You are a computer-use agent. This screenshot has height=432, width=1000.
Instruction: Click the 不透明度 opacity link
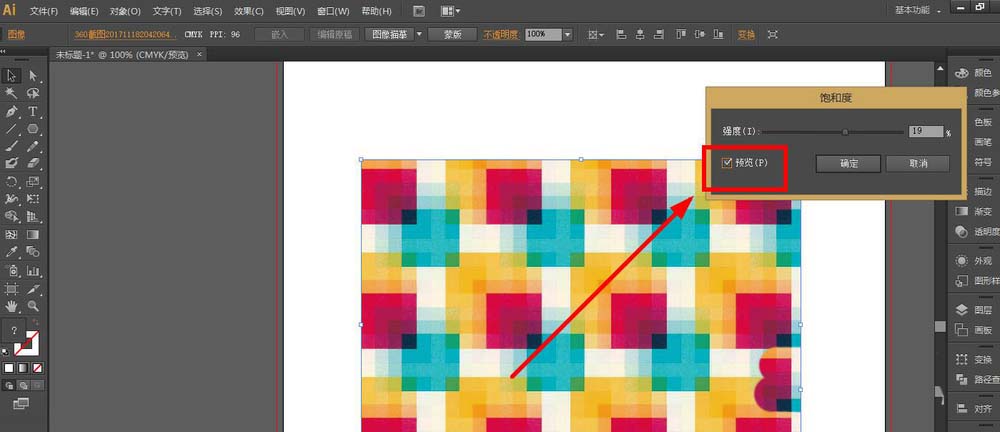(x=501, y=34)
